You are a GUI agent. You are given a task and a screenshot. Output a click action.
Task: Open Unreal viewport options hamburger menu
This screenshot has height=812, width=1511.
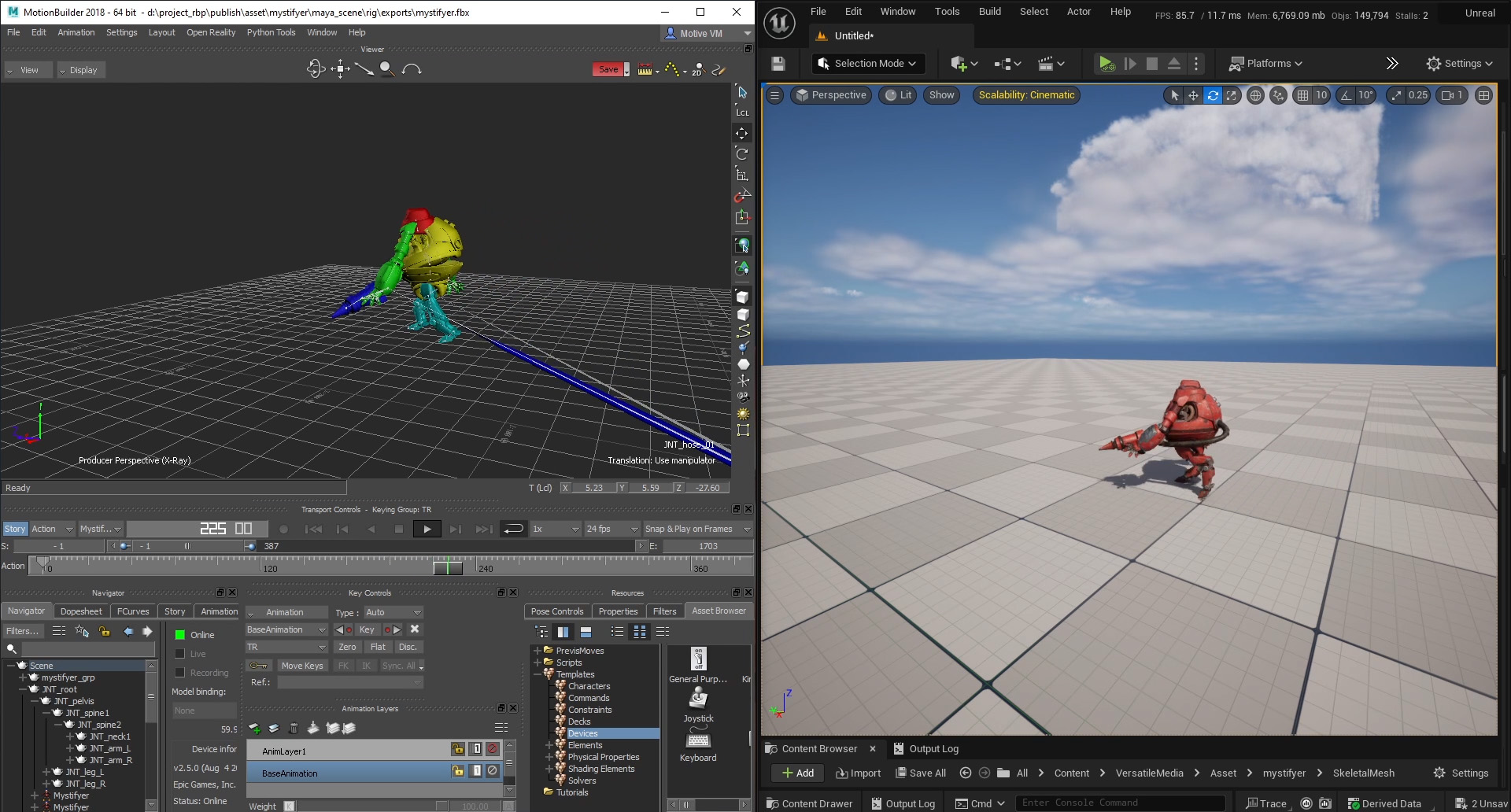[x=774, y=95]
